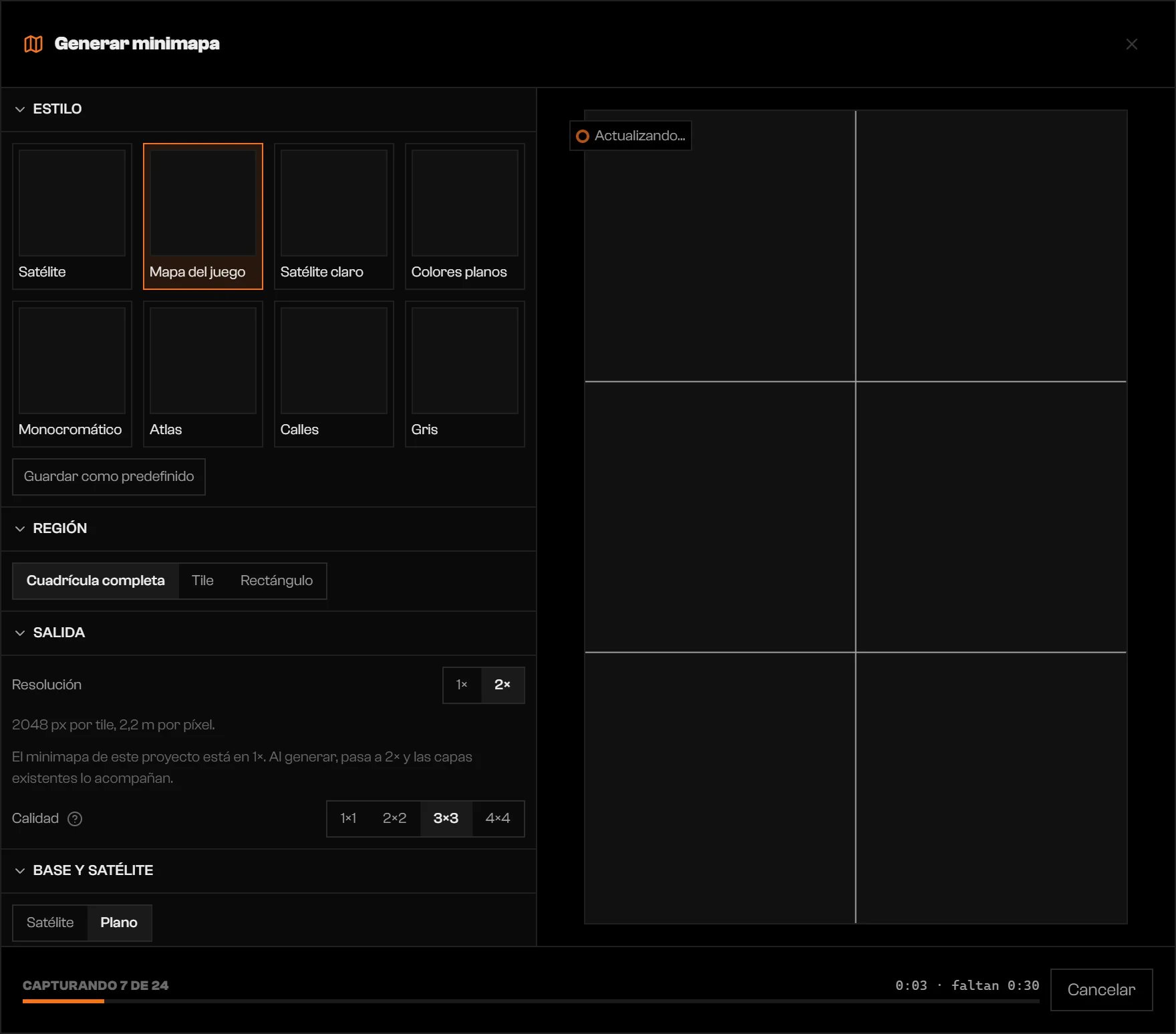Click the faltan 0:30 time remaining text
This screenshot has height=1034, width=1176.
click(996, 986)
